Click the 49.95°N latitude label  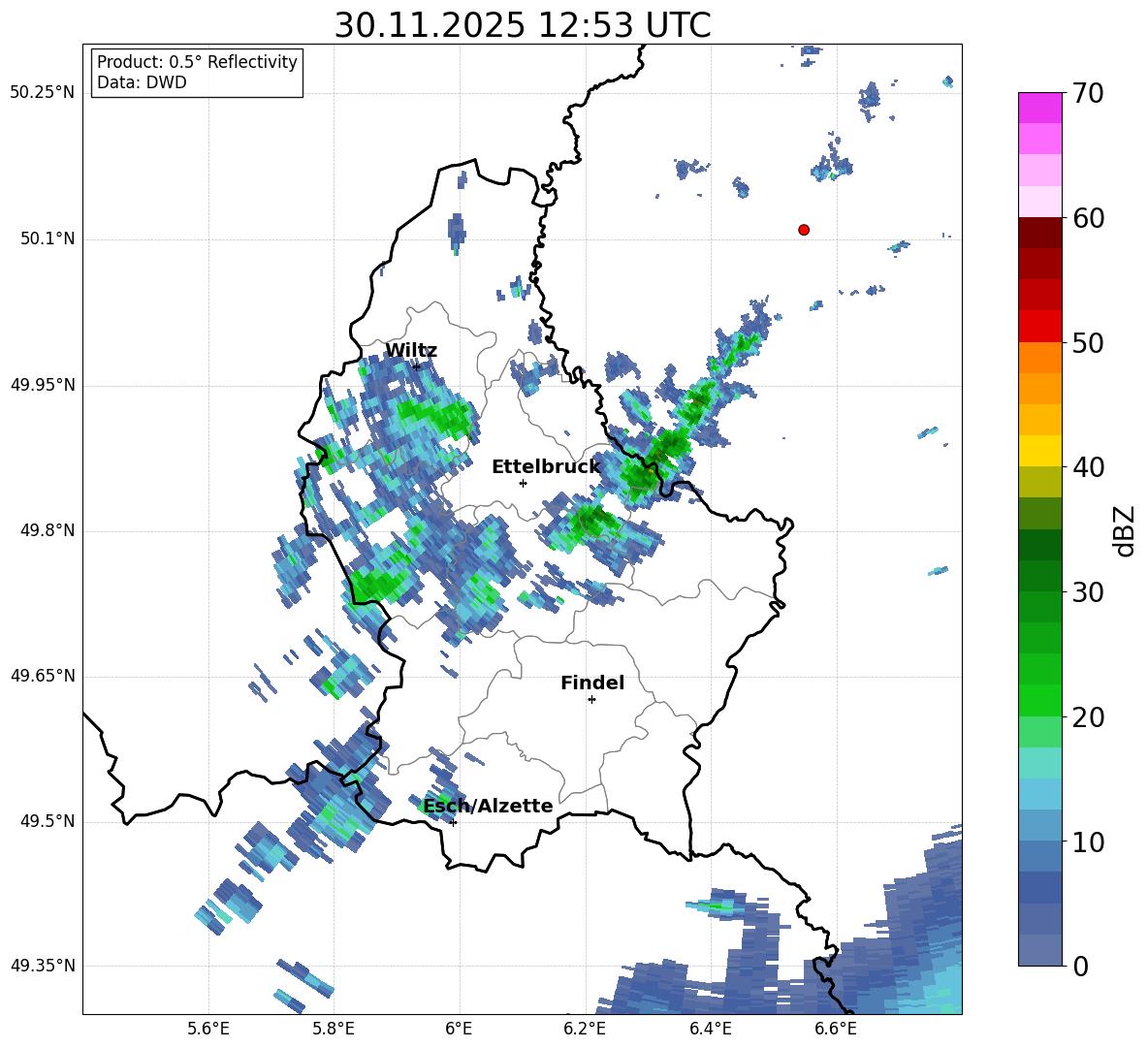[x=43, y=385]
